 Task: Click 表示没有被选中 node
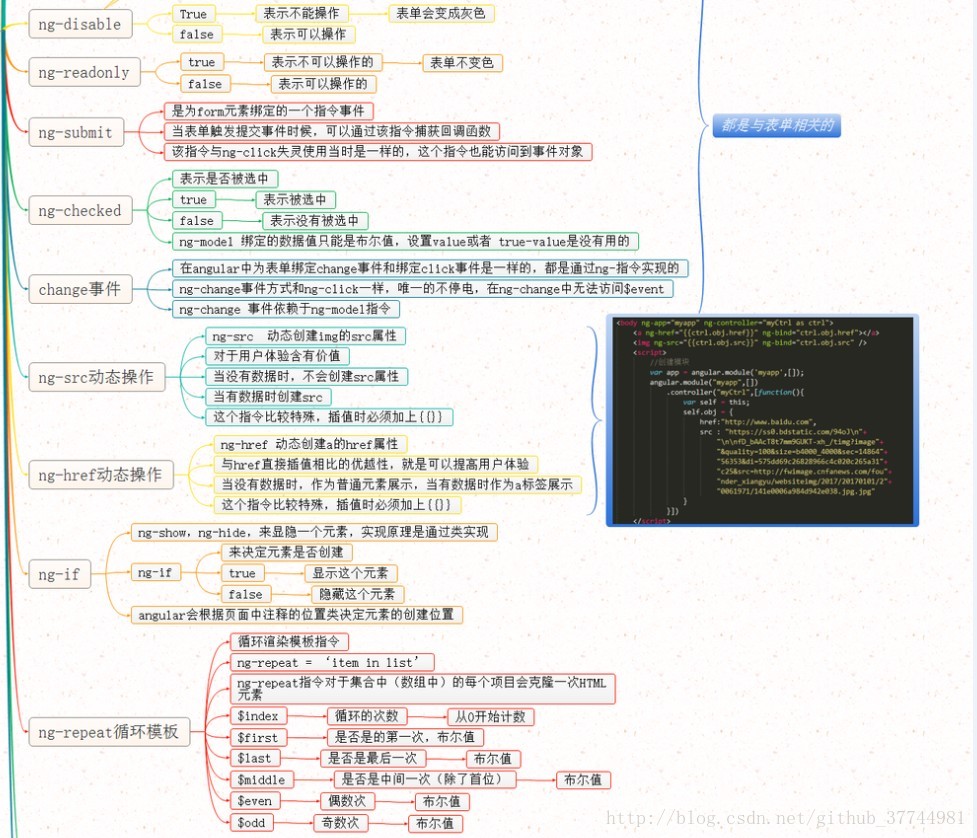tap(315, 221)
